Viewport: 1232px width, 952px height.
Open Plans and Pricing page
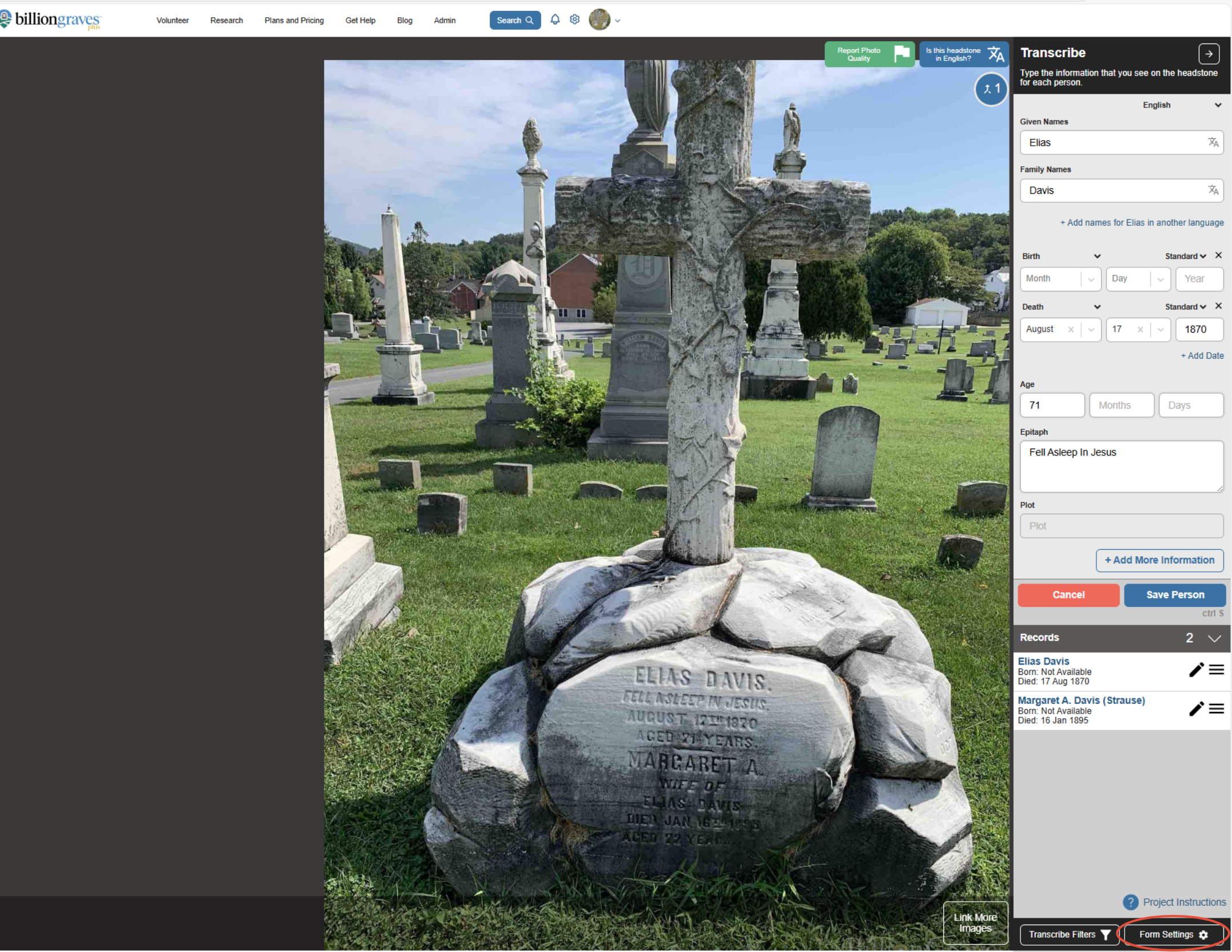tap(294, 21)
